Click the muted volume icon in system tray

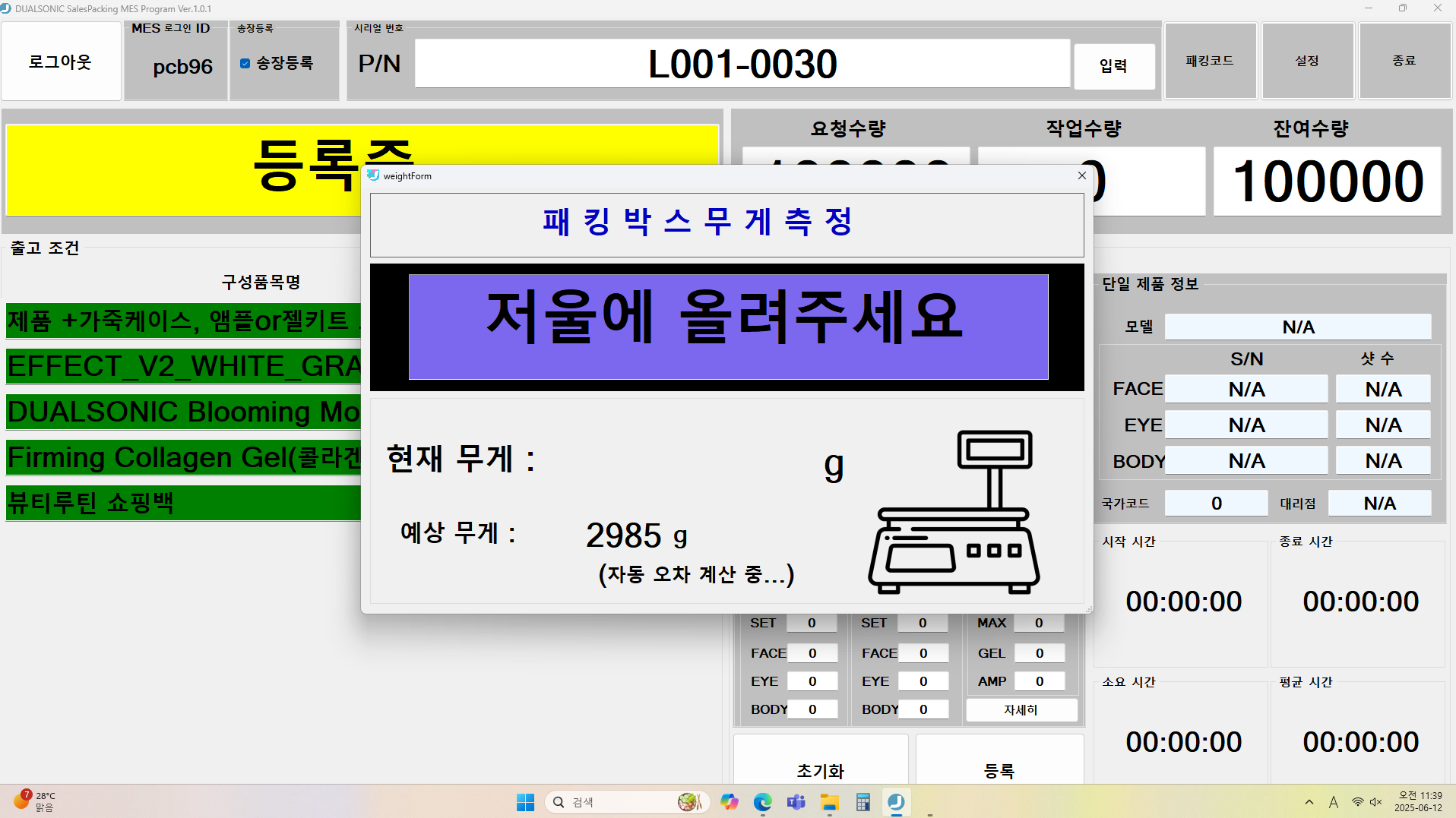pos(1375,802)
